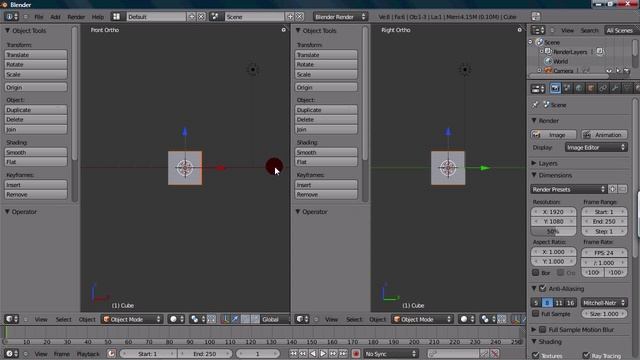Open World properties tab icon
The height and width of the screenshot is (360, 640).
coord(579,88)
